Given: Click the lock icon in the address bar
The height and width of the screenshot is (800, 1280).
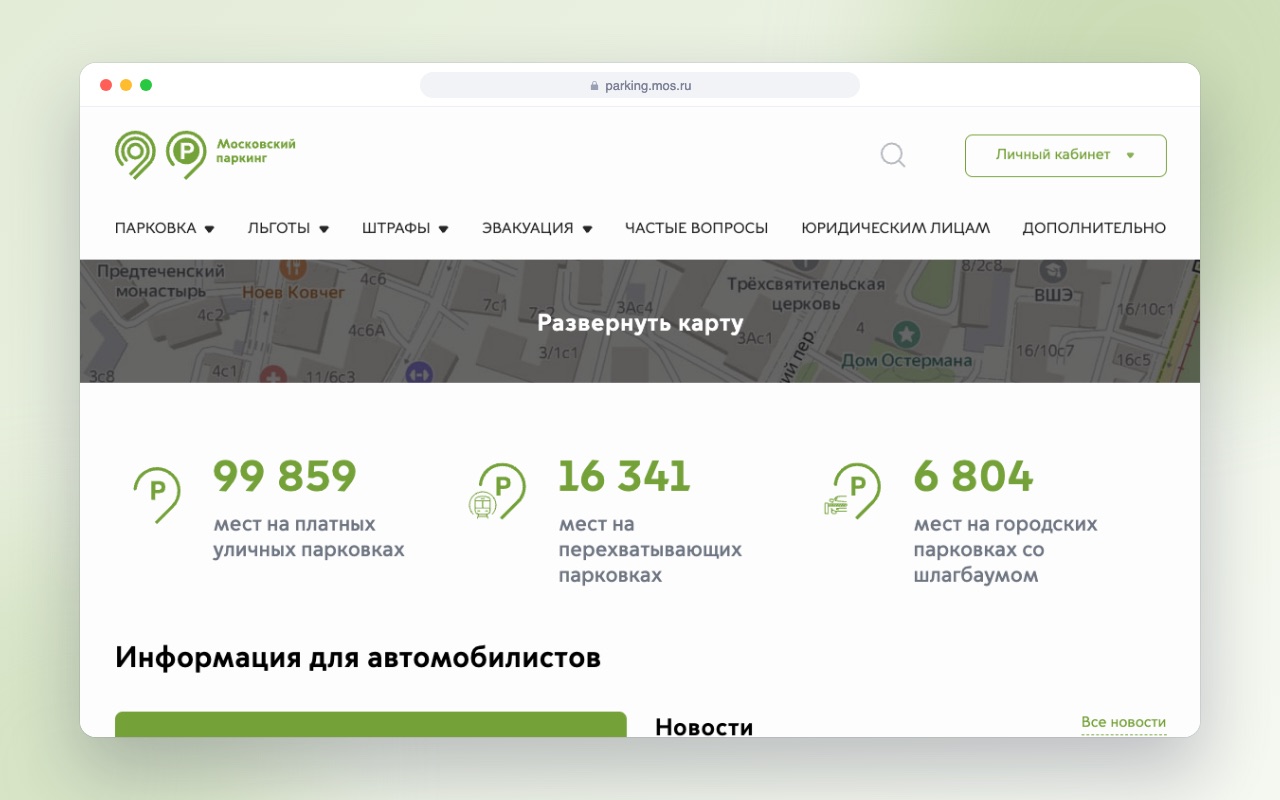Looking at the screenshot, I should tap(594, 86).
